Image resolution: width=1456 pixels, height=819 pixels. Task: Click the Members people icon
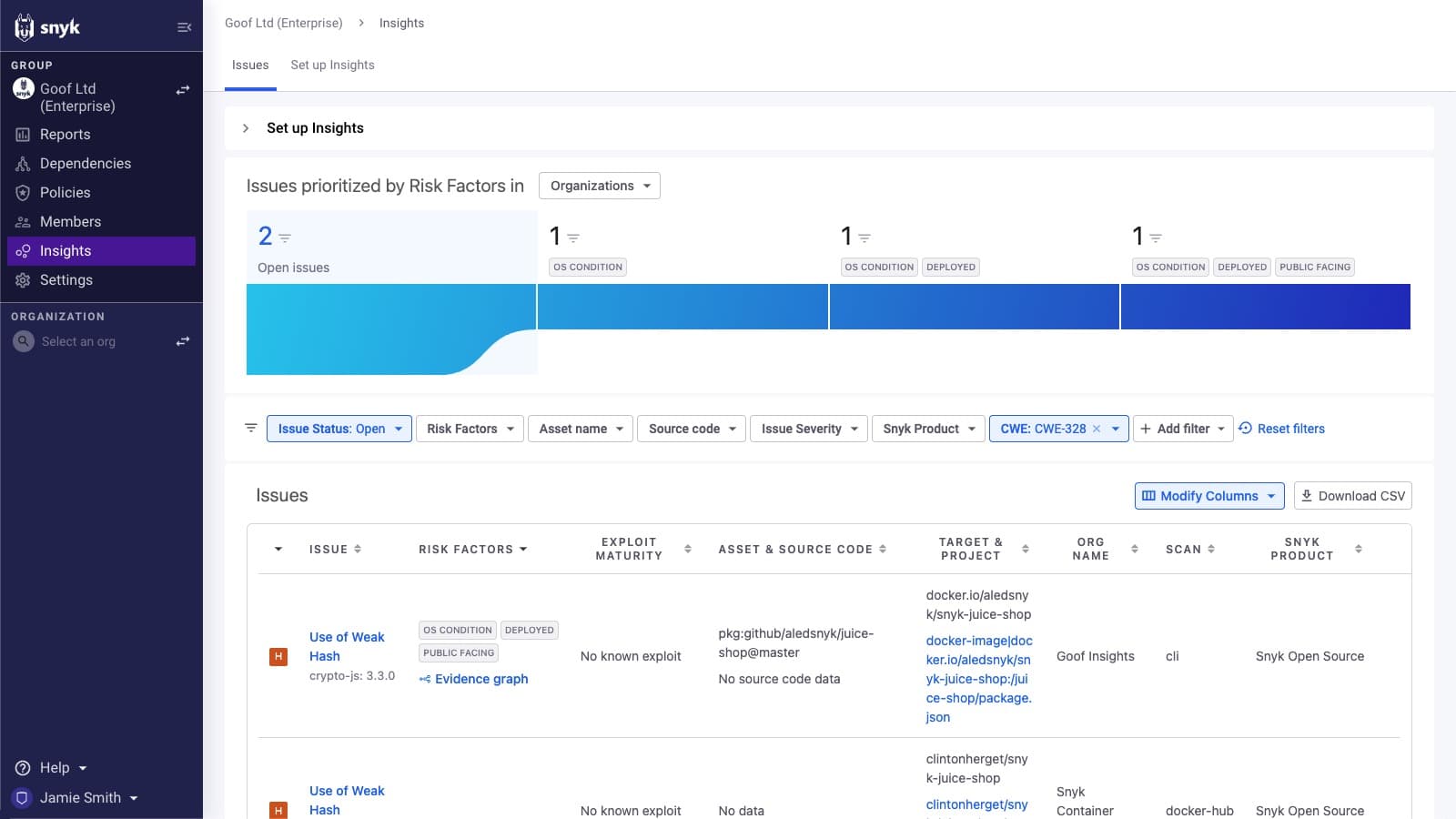[x=23, y=222]
